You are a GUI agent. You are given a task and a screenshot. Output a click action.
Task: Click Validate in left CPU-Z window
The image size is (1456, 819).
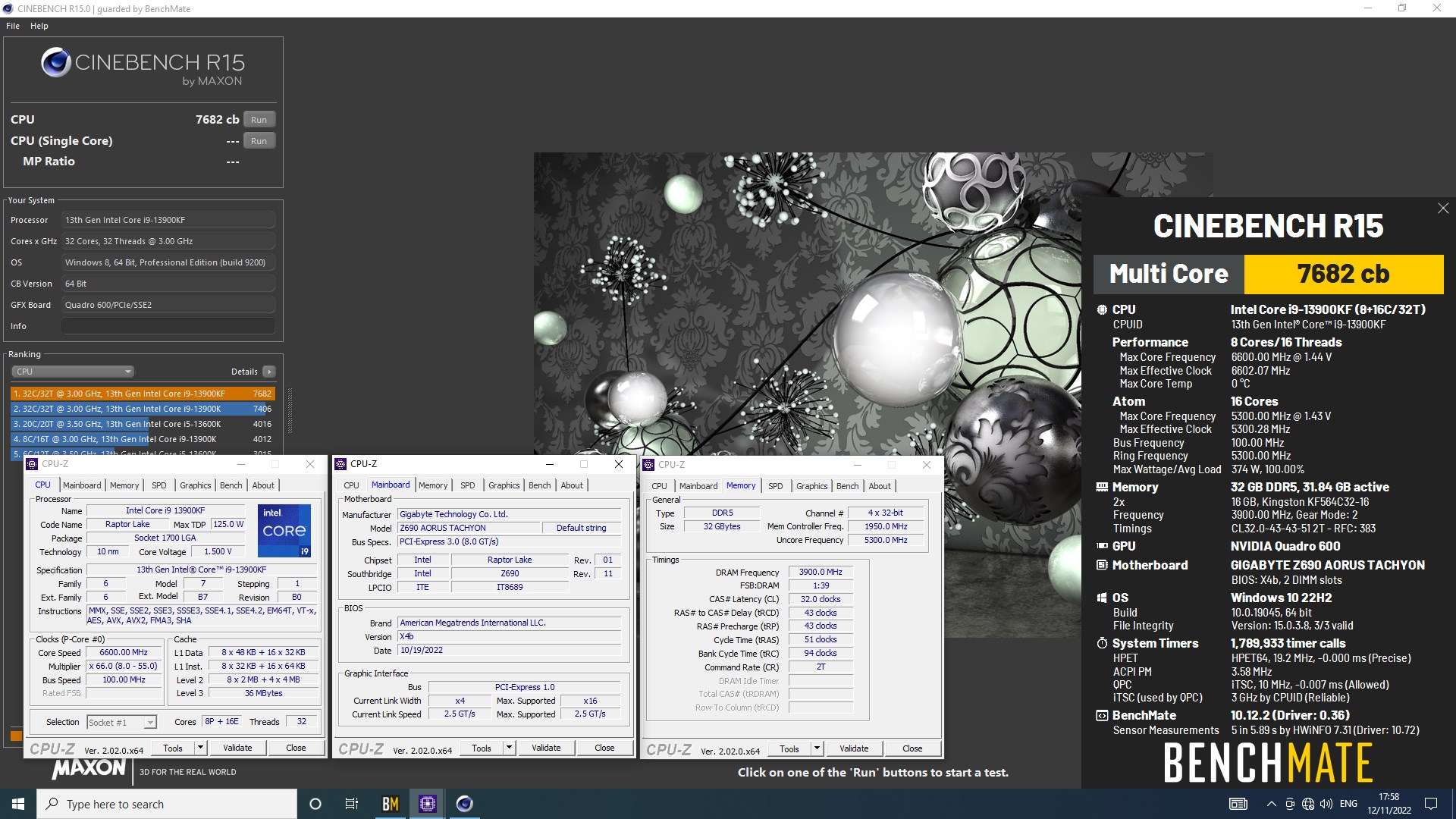237,748
